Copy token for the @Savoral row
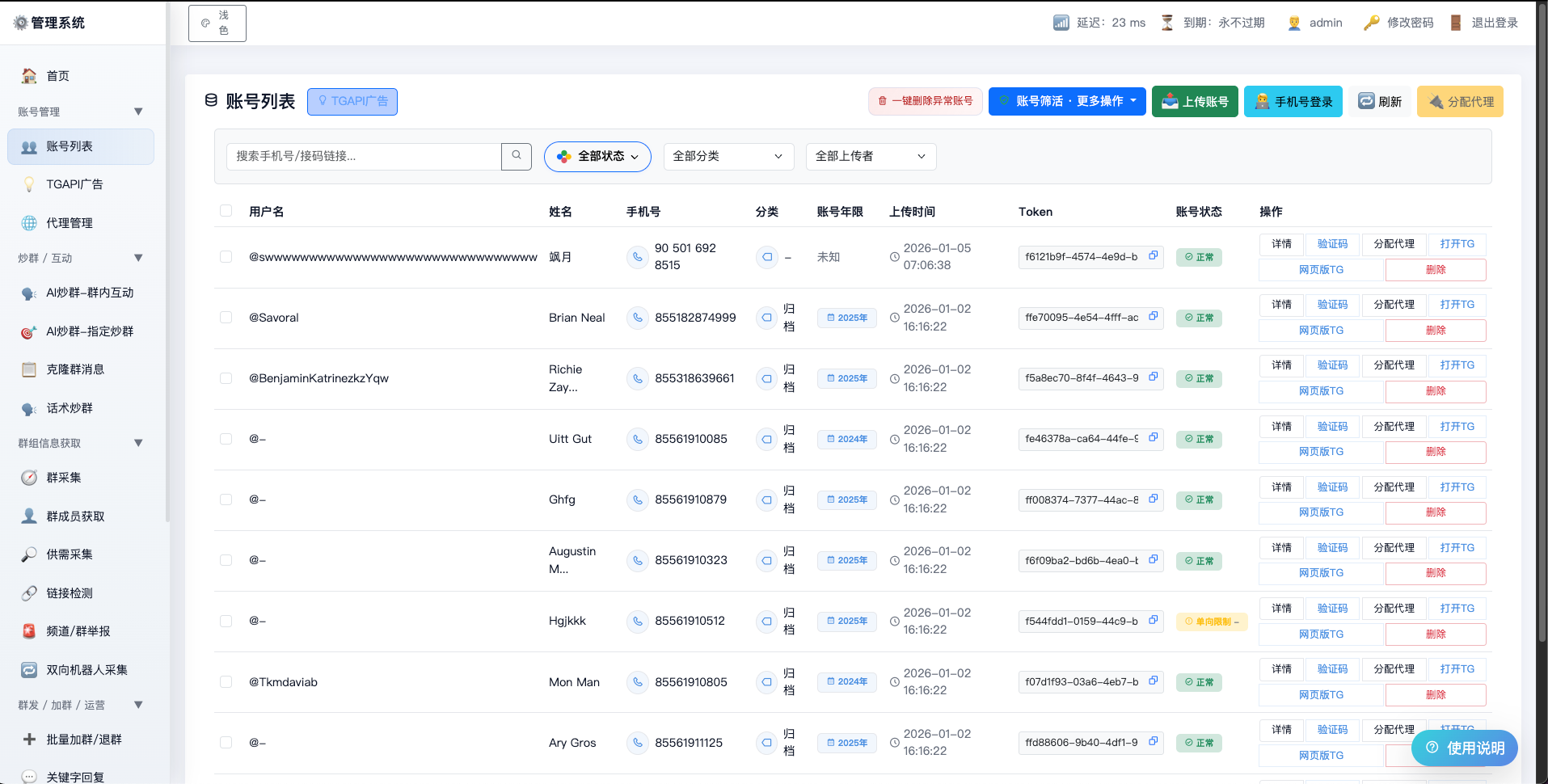 pyautogui.click(x=1154, y=316)
